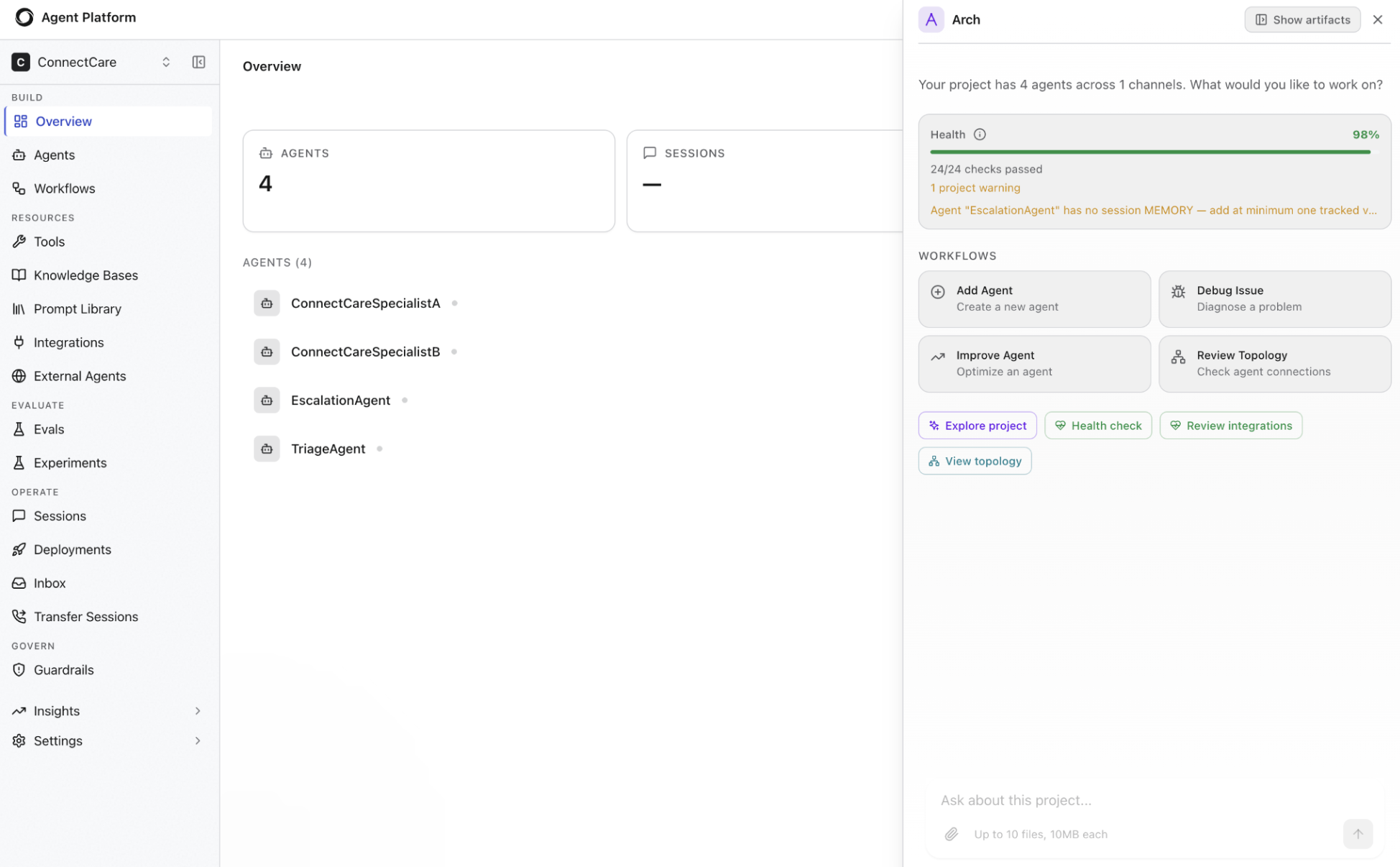Go to Overview in the sidebar
The image size is (1400, 867).
[x=109, y=121]
